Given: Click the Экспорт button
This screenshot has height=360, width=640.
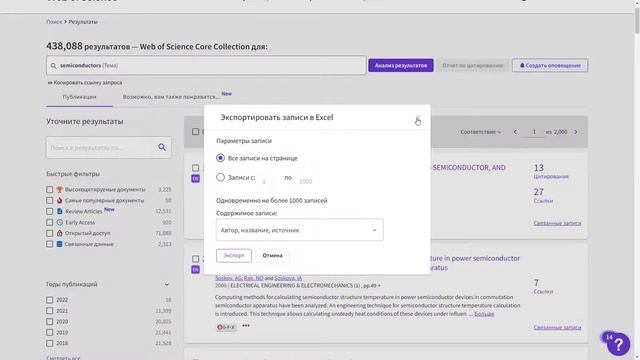Looking at the screenshot, I should click(x=234, y=256).
